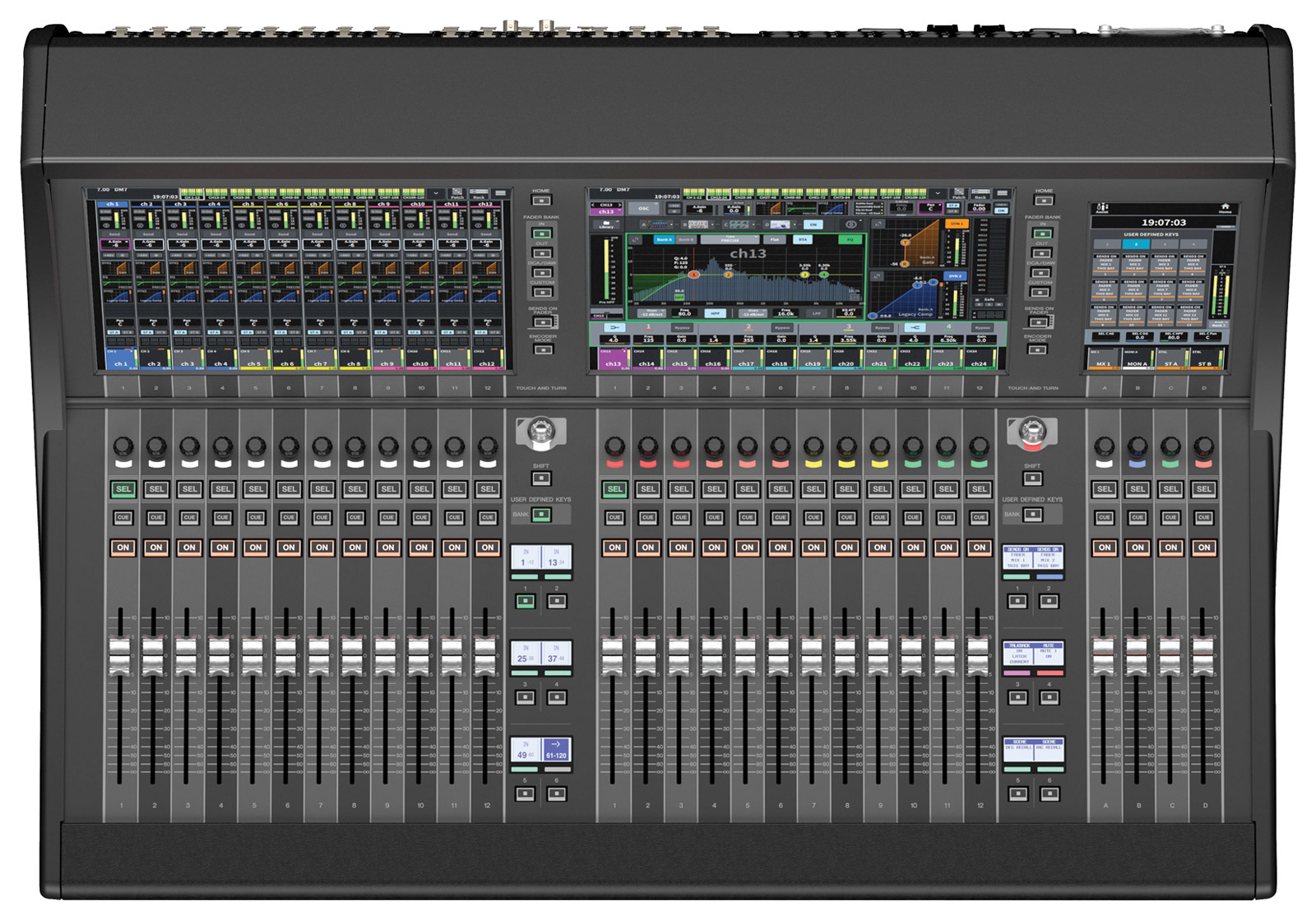Open the EQ Type PRECISE dropdown
This screenshot has height=920, width=1316.
pos(730,240)
